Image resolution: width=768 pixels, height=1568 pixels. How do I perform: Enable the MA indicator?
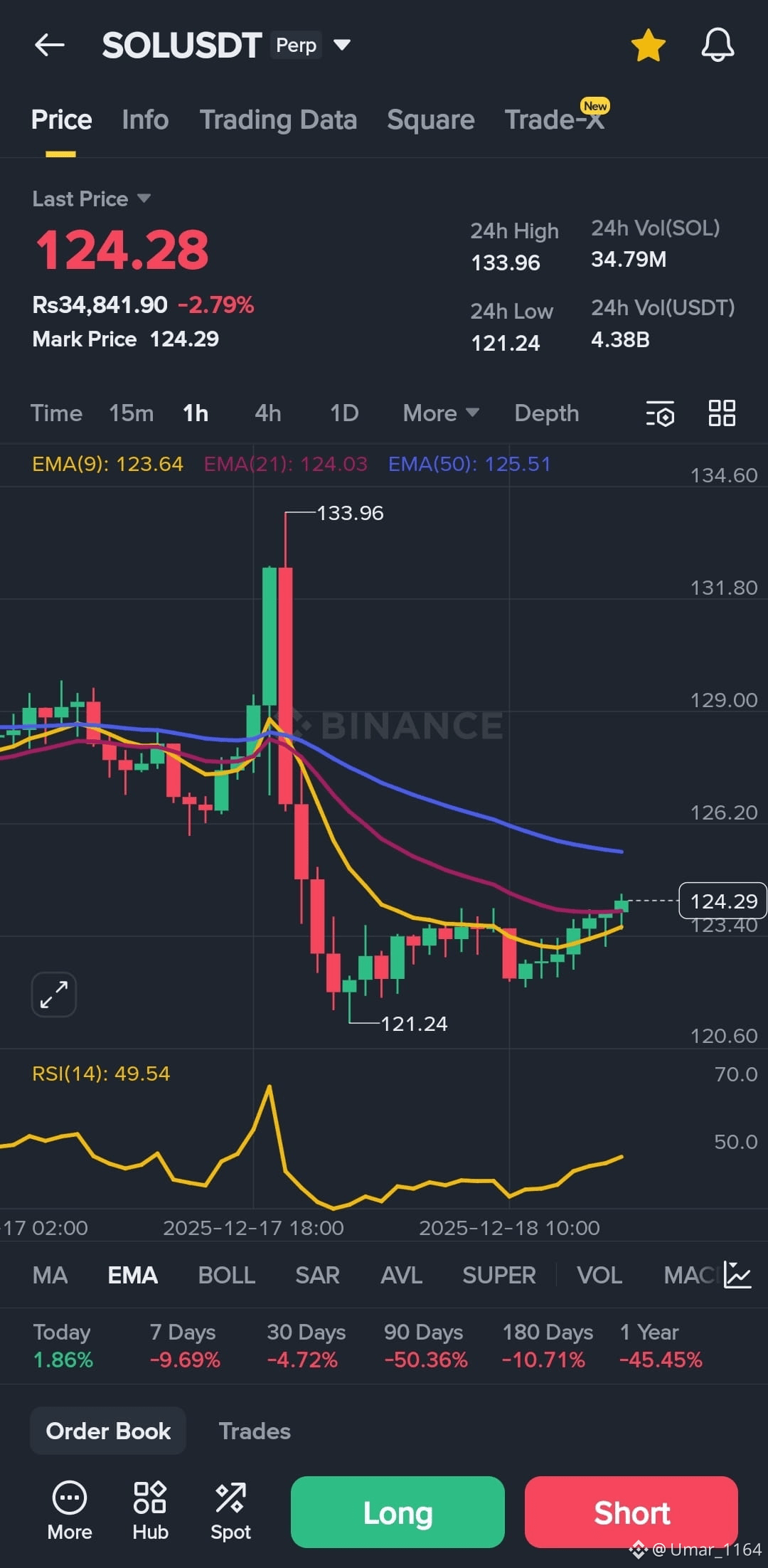point(50,1275)
